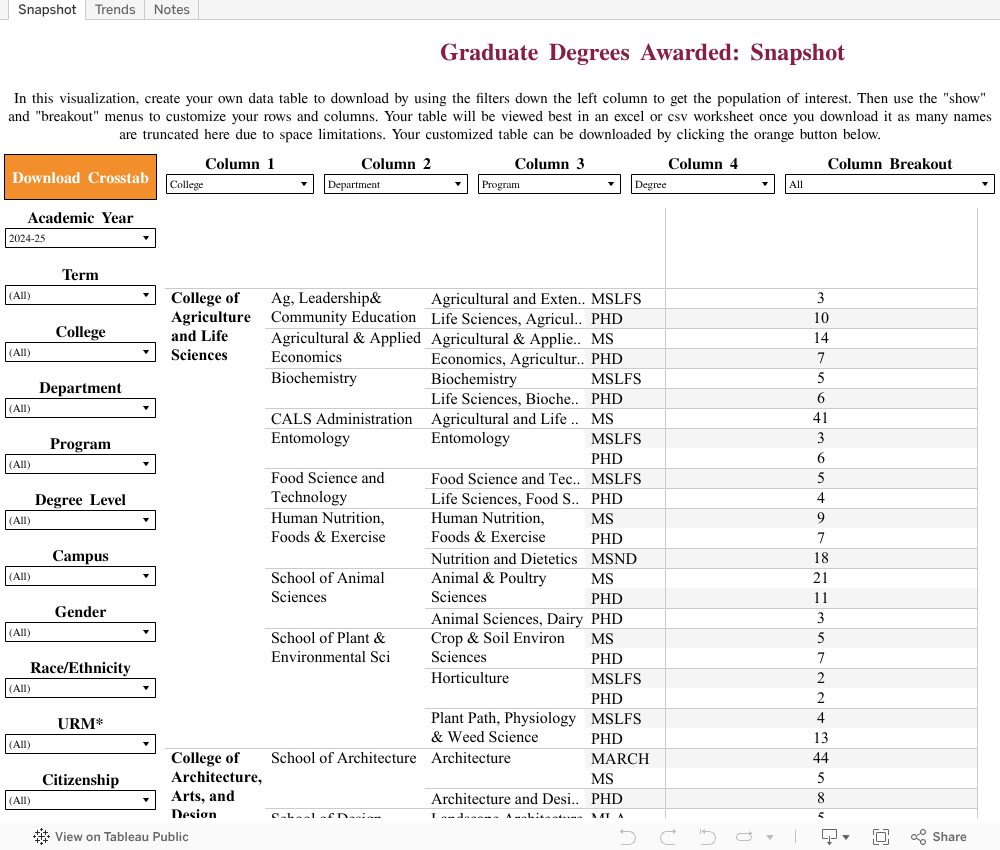Open the Column 1 College dropdown
The width and height of the screenshot is (1000, 850).
[x=240, y=184]
